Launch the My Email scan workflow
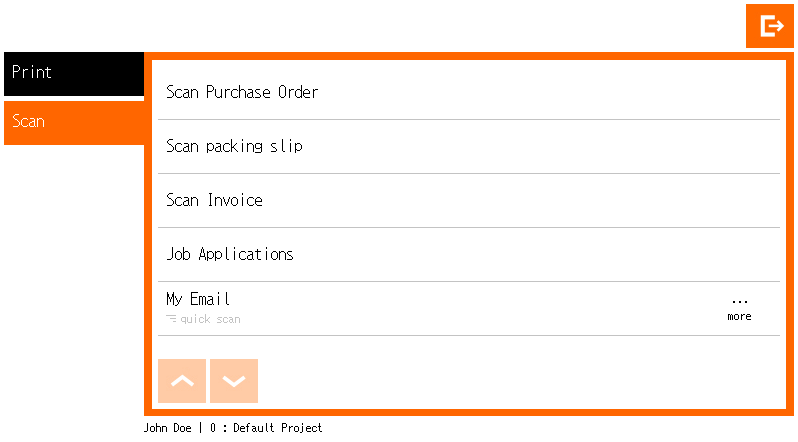This screenshot has width=798, height=442. pos(199,299)
